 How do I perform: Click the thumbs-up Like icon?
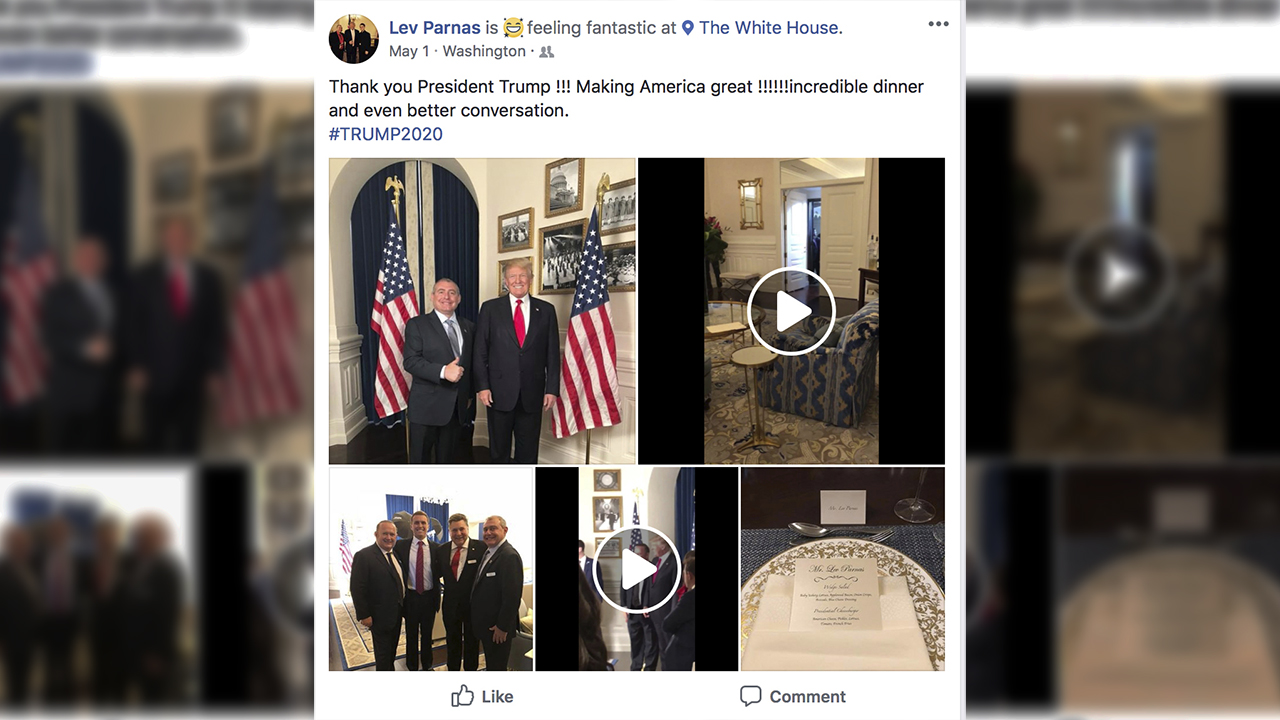pos(462,696)
